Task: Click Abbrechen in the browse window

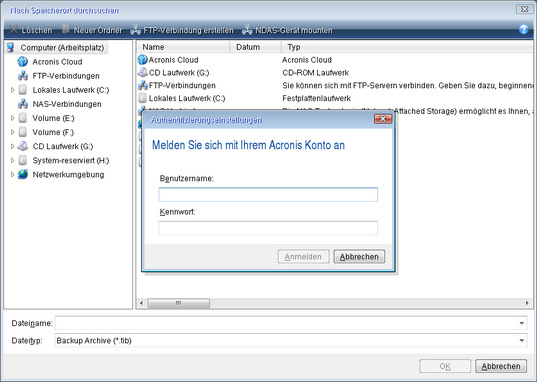Action: pyautogui.click(x=501, y=366)
